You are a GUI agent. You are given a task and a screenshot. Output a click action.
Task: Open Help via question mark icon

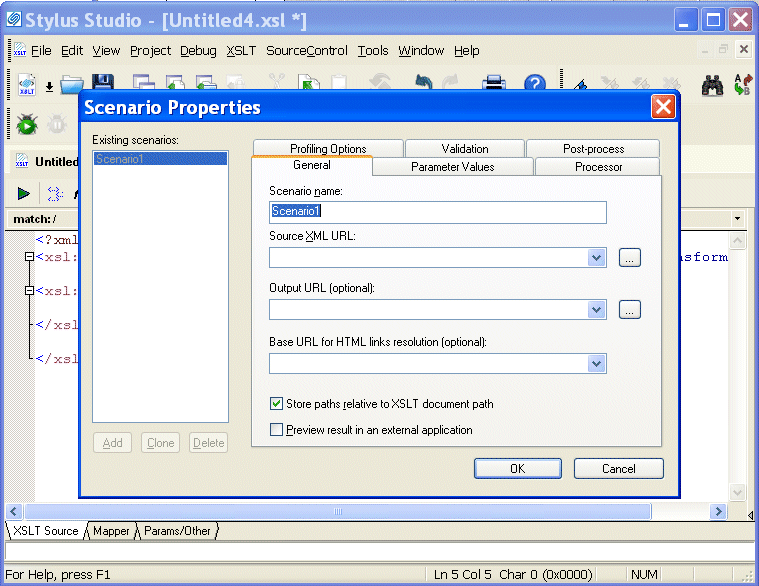[535, 86]
